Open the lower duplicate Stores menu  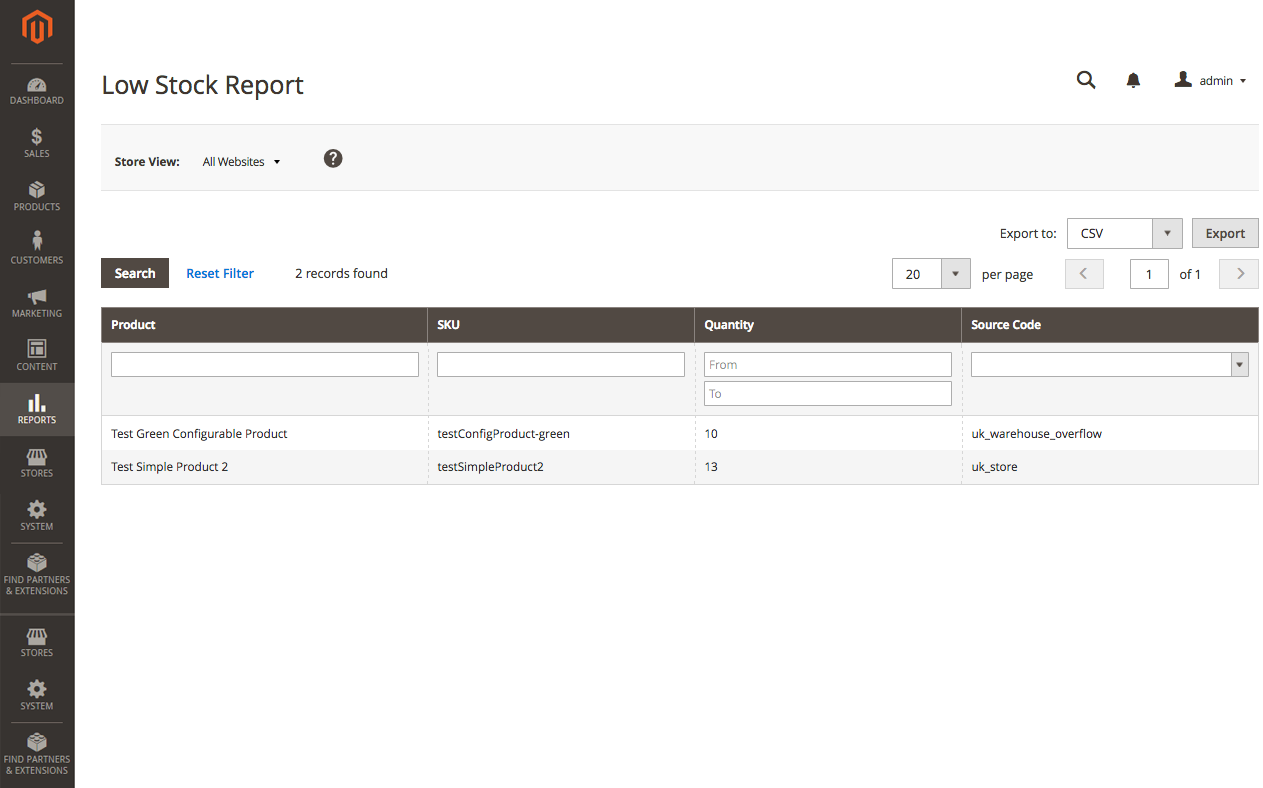click(x=37, y=642)
